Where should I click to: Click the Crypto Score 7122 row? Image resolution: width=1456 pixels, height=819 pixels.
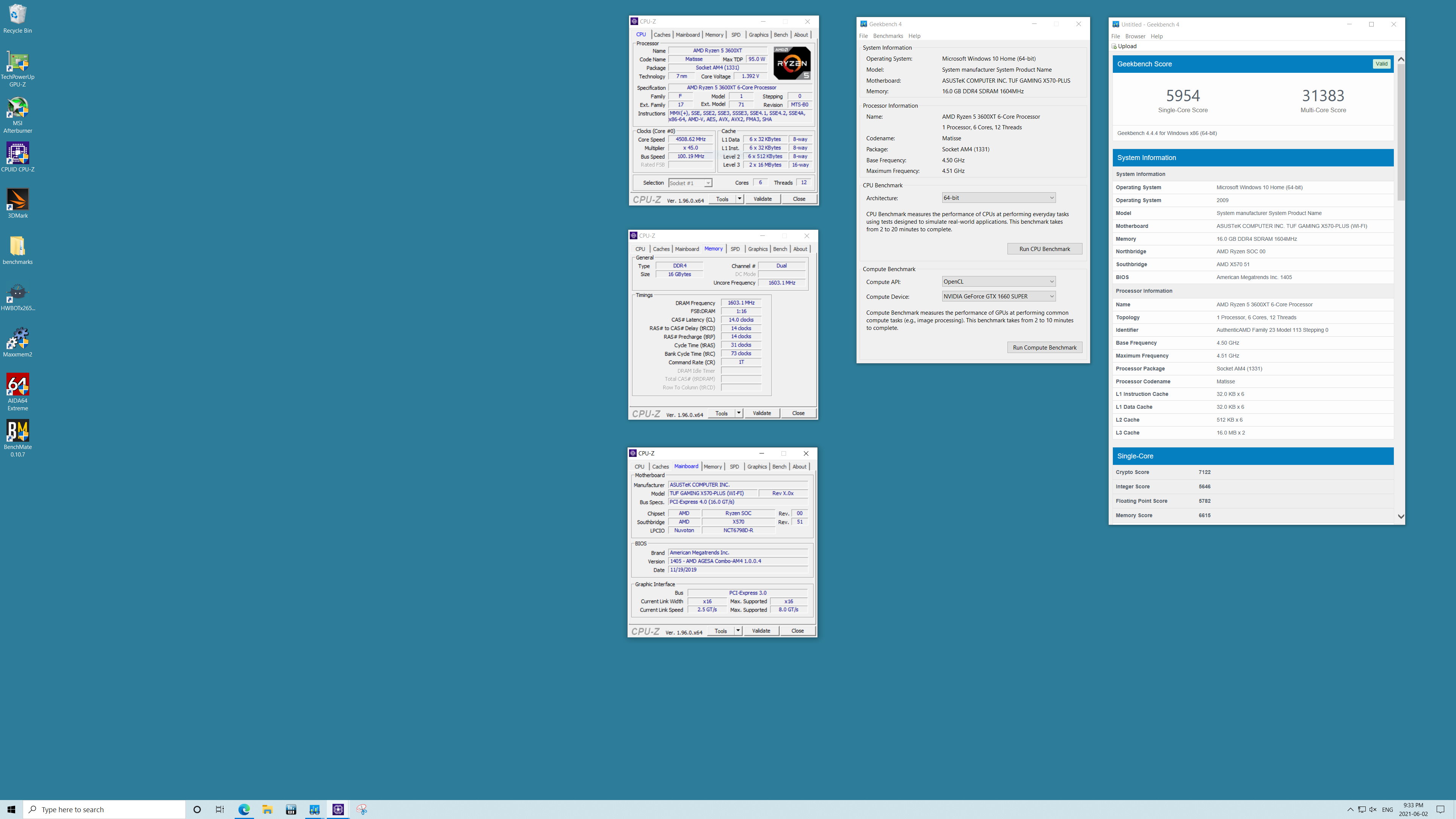point(1253,472)
